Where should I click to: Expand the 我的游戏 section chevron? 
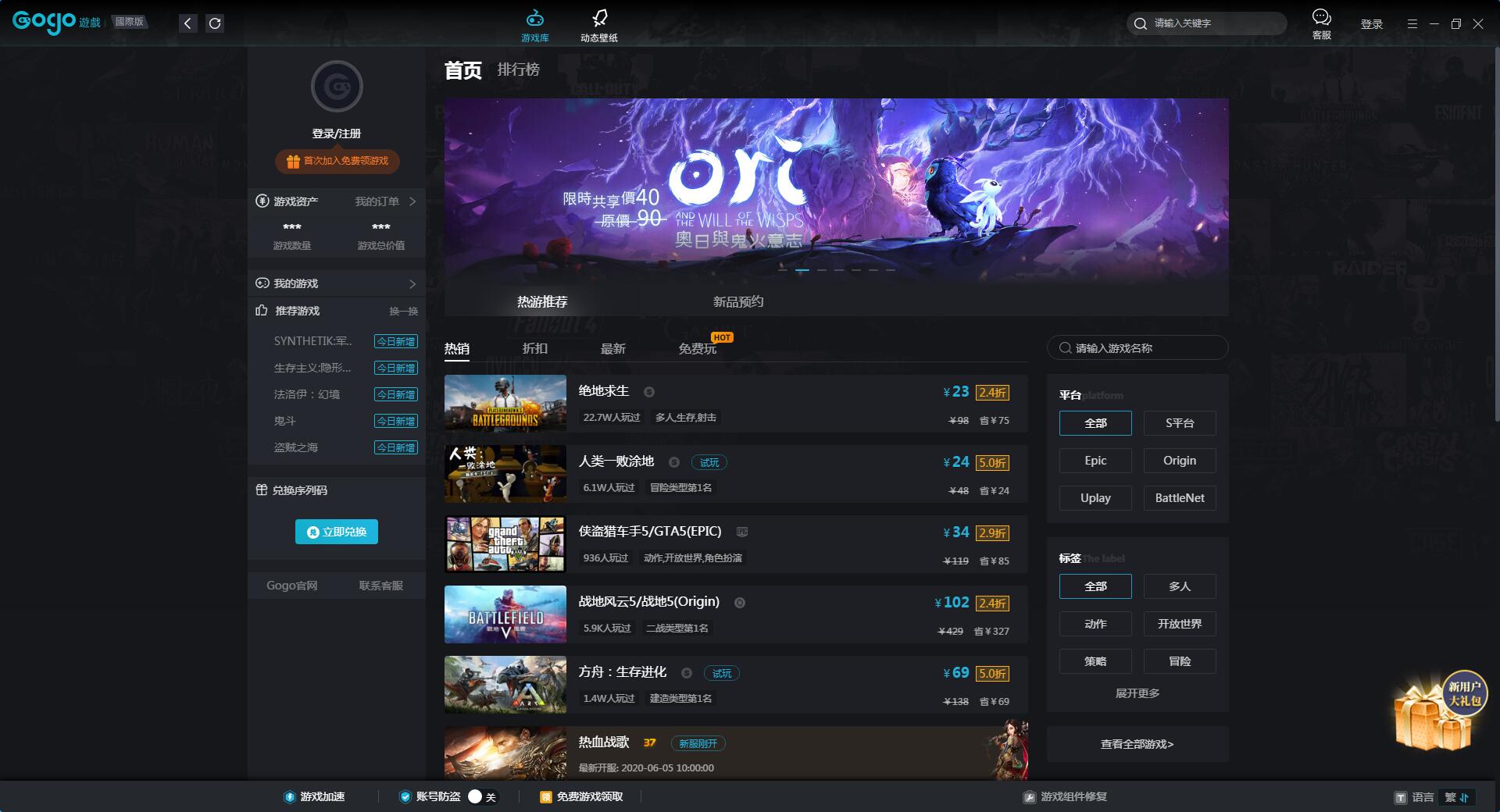(x=412, y=283)
